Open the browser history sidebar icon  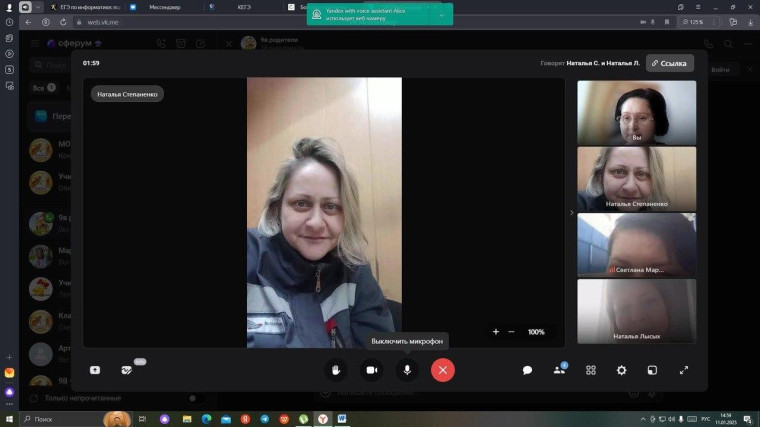pos(9,22)
